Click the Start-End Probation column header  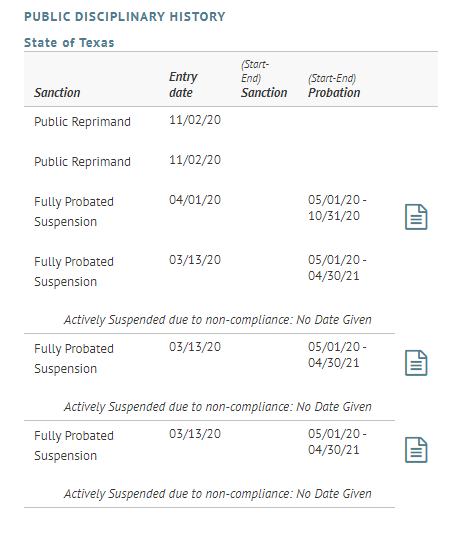[x=334, y=85]
